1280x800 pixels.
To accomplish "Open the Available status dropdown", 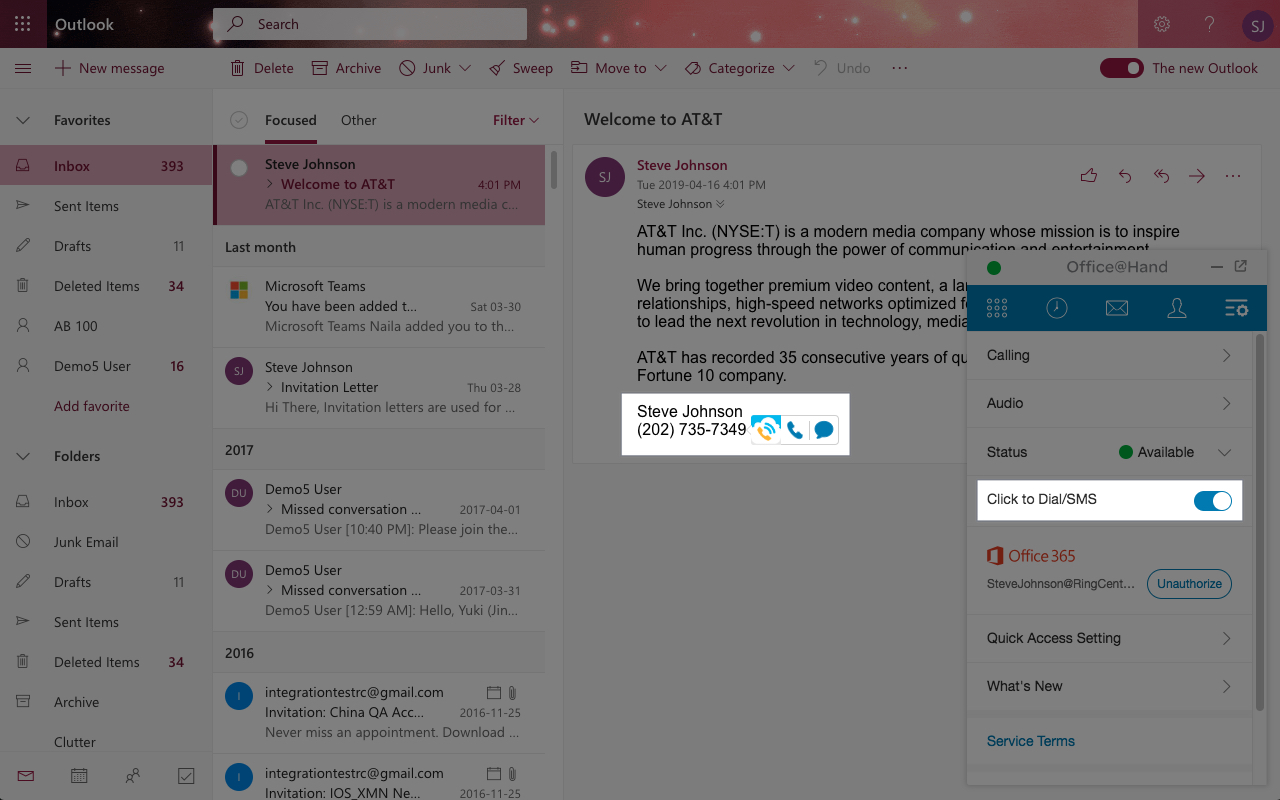I will 1224,452.
